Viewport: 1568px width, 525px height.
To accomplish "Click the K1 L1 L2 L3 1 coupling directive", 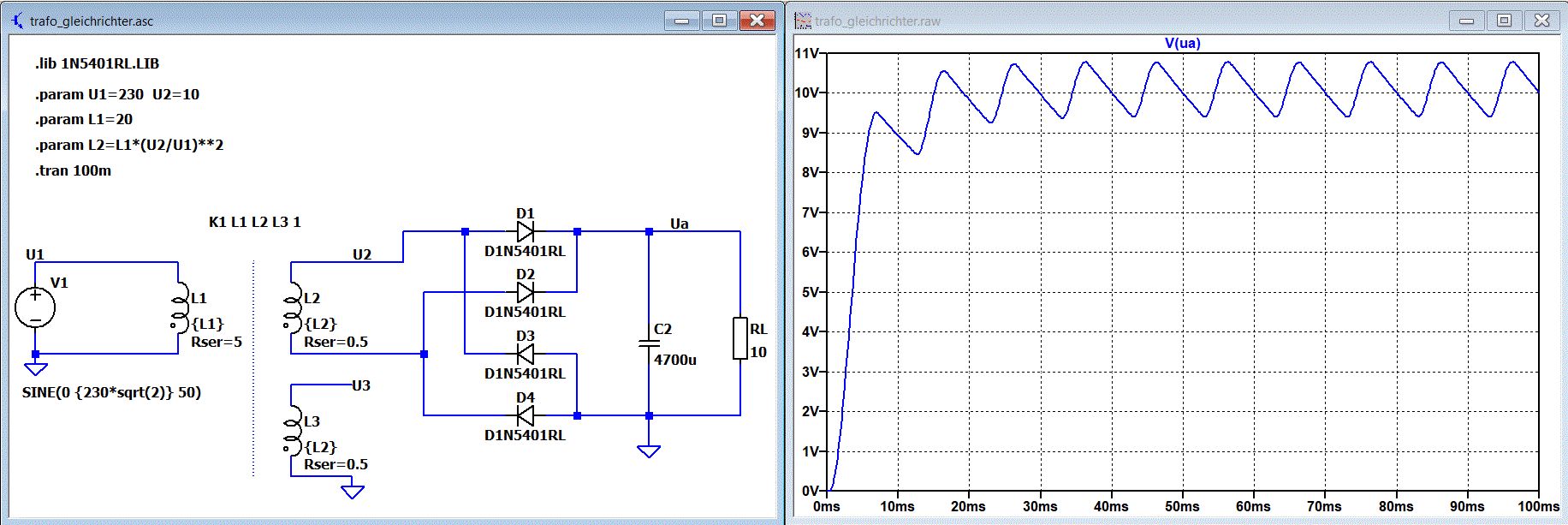I will (254, 222).
